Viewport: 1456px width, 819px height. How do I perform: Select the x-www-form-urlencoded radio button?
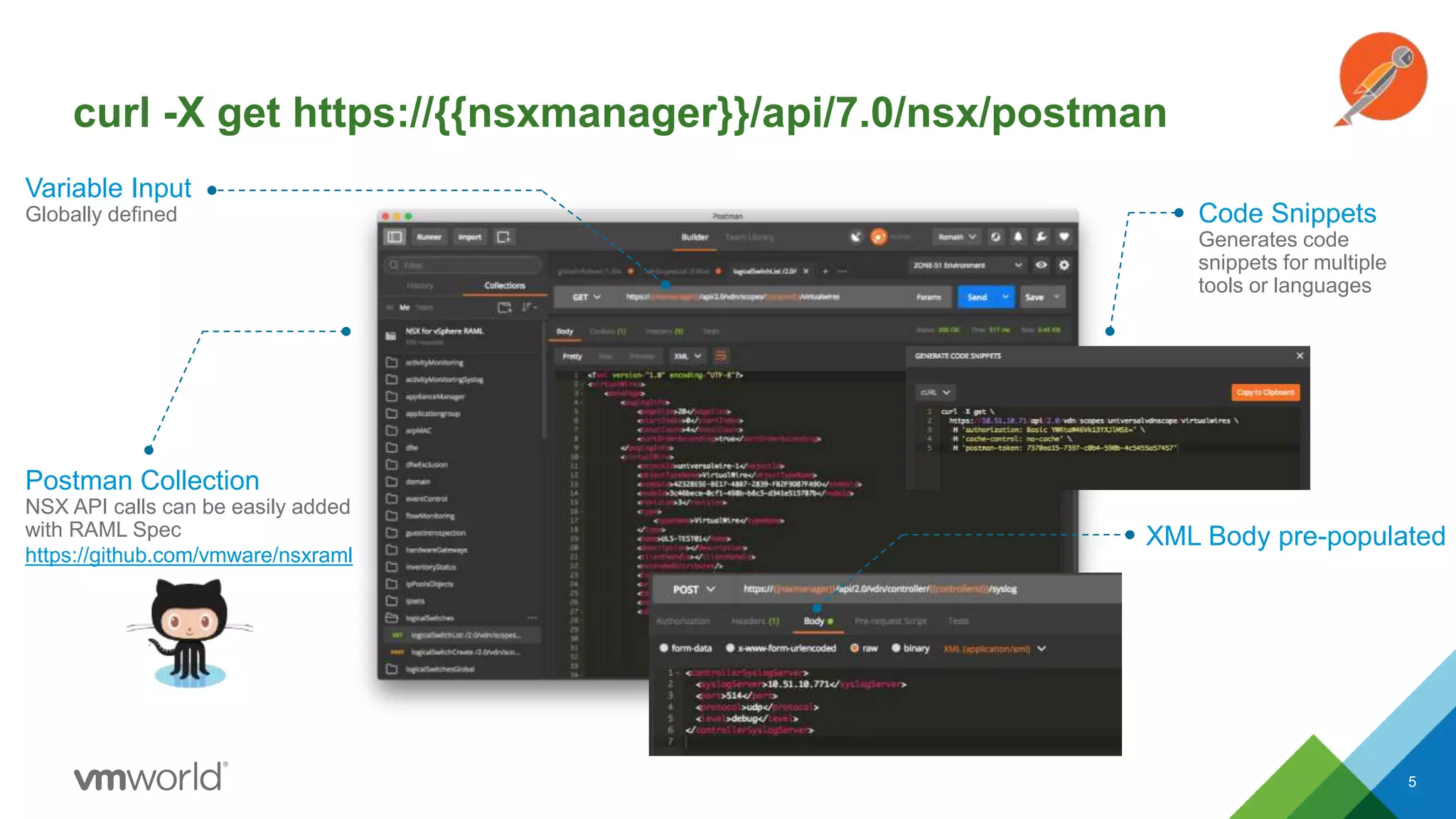[x=730, y=648]
